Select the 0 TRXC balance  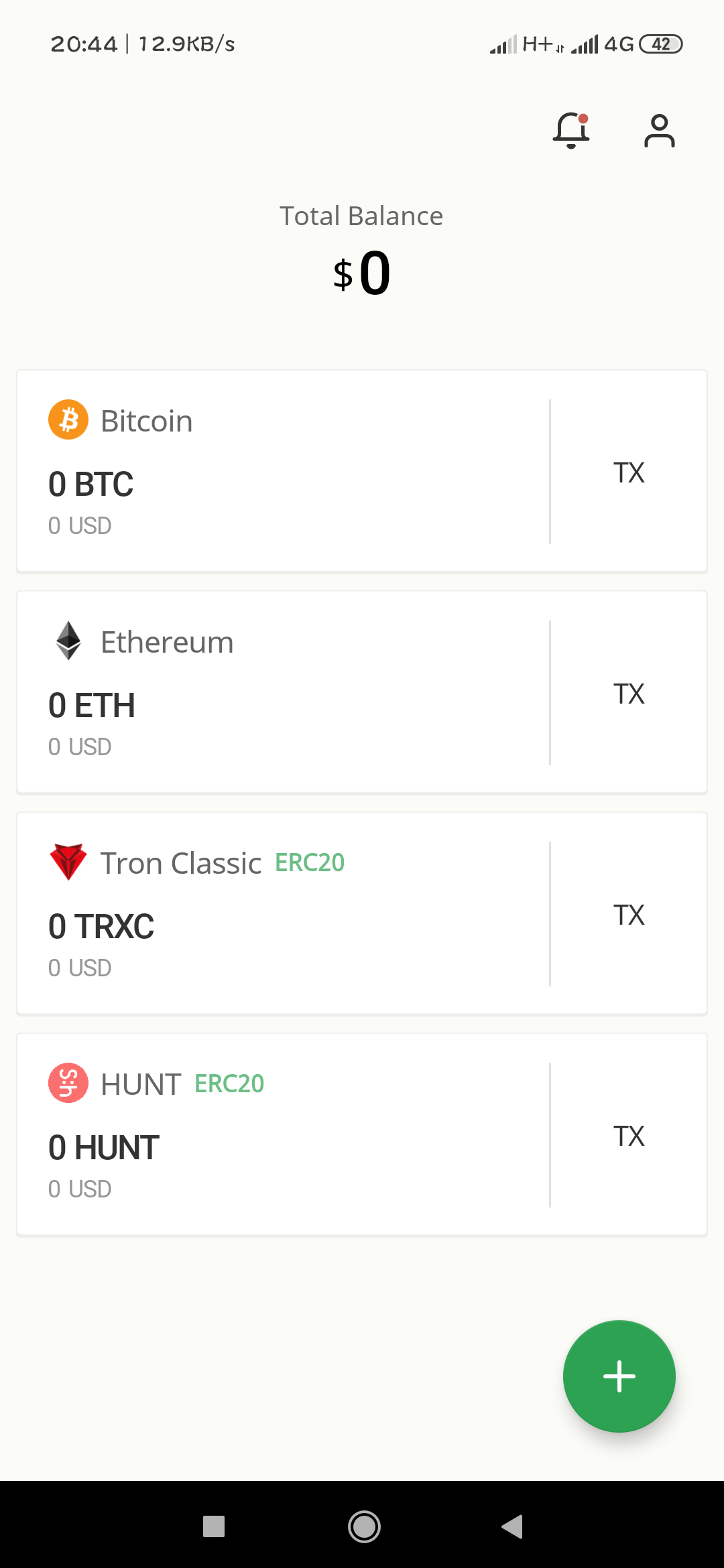click(101, 927)
